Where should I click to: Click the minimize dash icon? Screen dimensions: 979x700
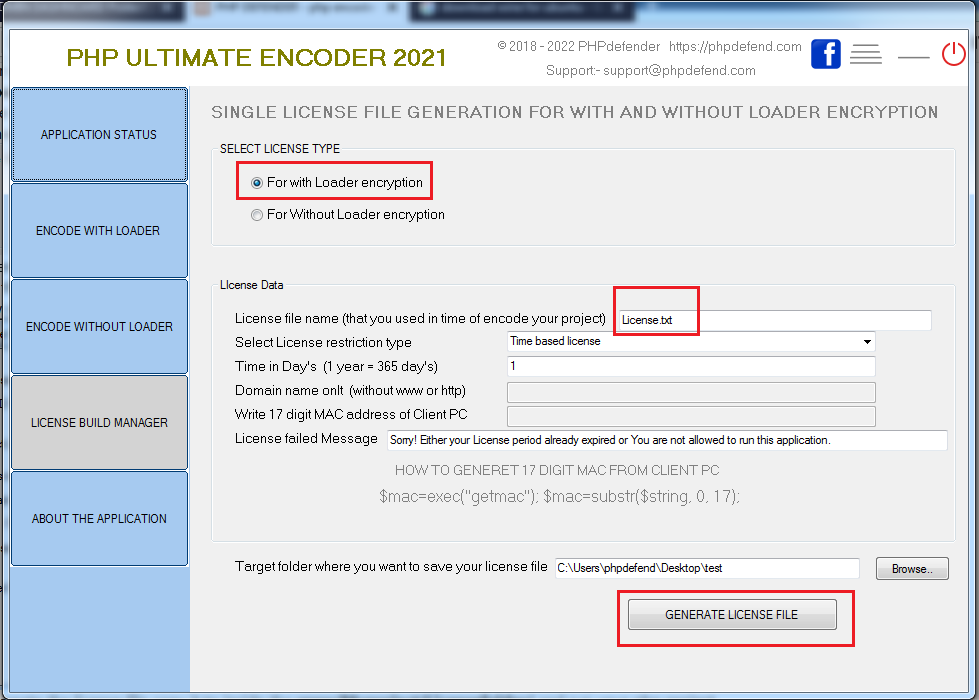point(913,57)
